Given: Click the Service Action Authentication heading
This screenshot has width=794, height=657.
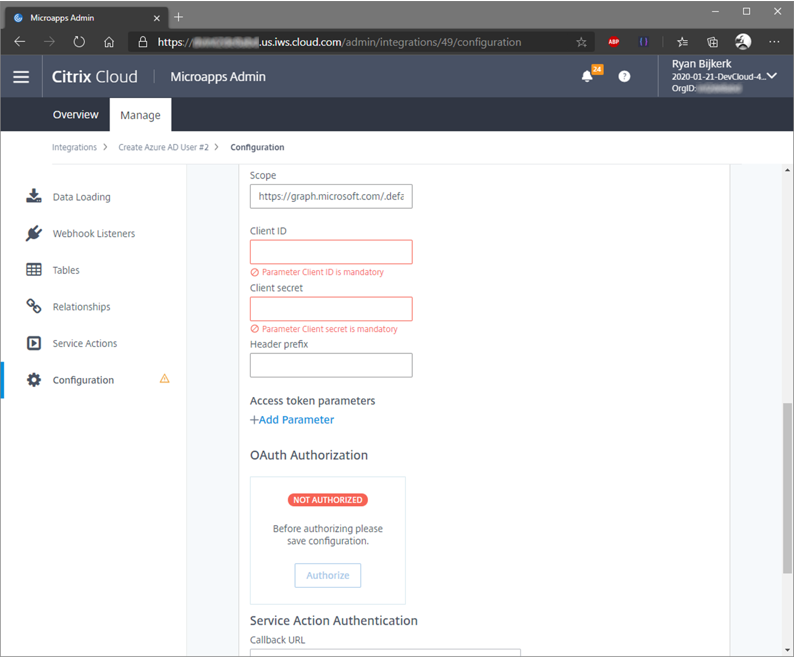Looking at the screenshot, I should click(334, 621).
